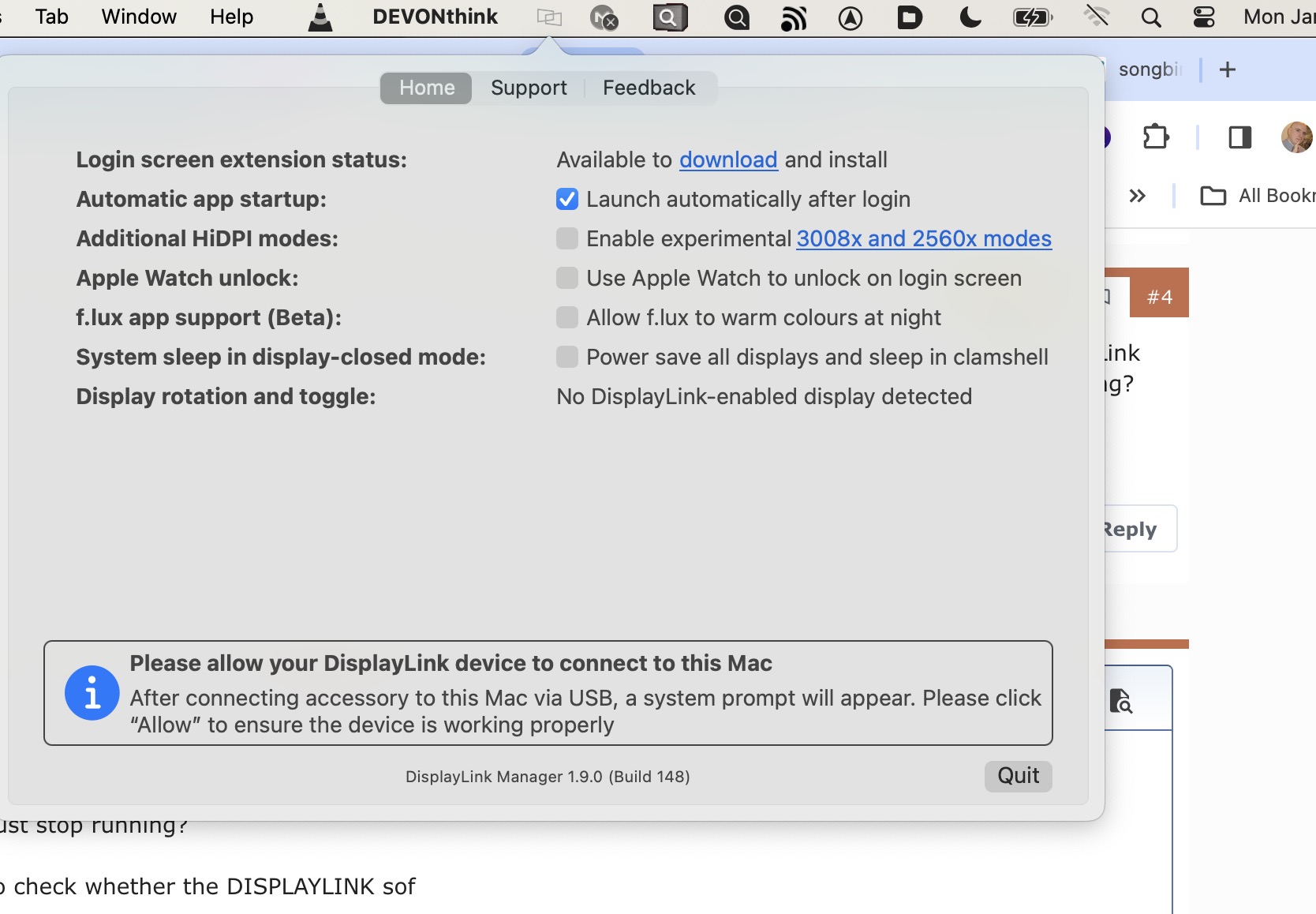Open the browser profile avatar

click(x=1296, y=137)
